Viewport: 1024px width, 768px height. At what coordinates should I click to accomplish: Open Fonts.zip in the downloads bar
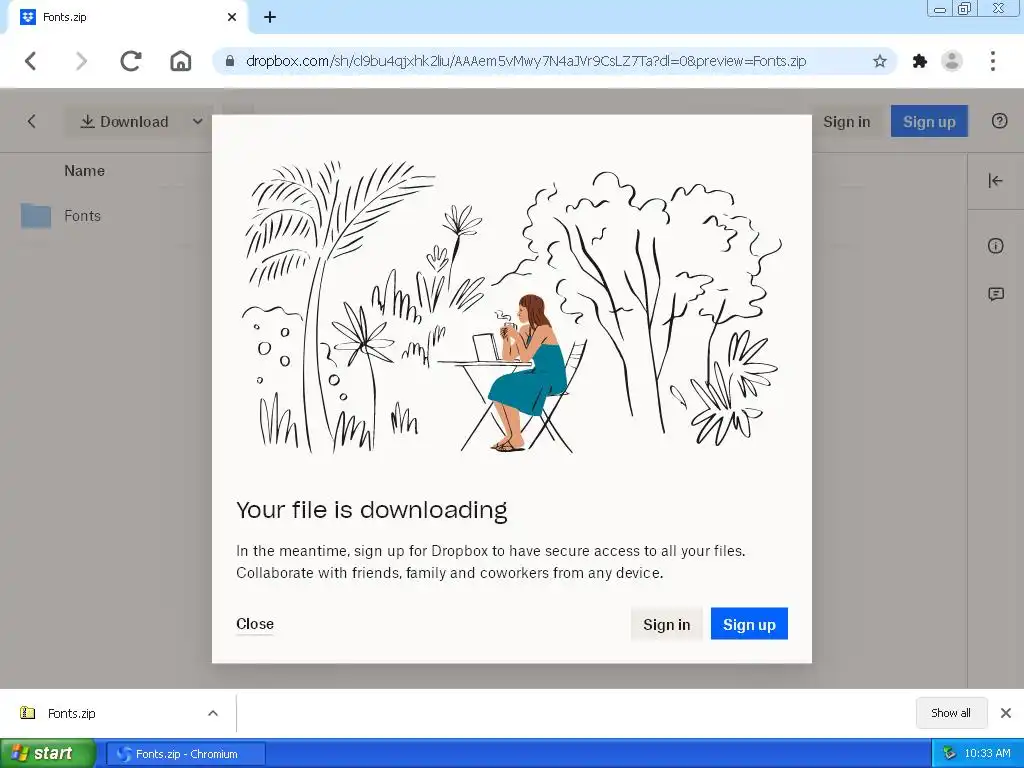click(x=71, y=713)
